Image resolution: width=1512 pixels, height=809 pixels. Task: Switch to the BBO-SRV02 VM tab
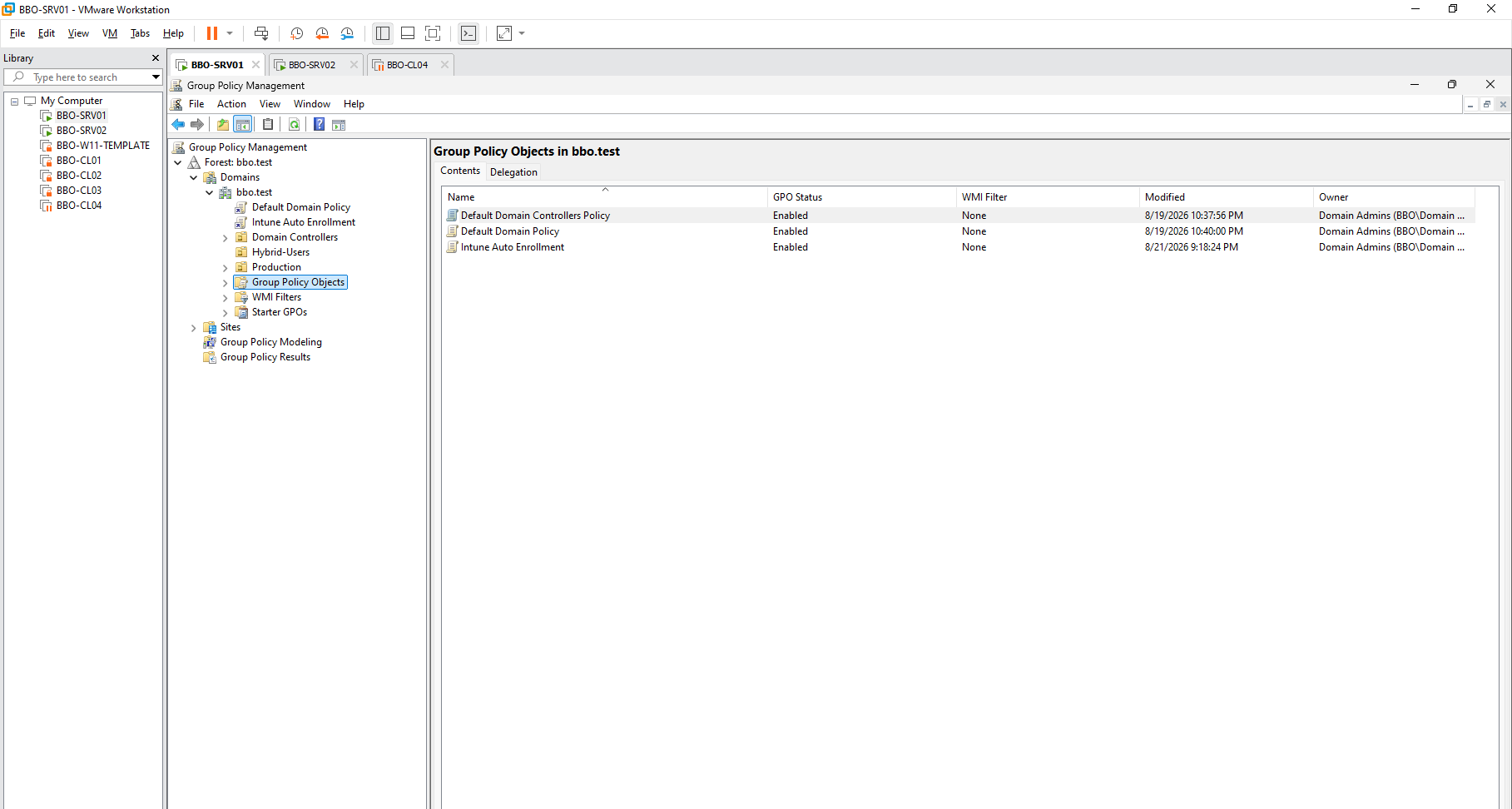(312, 65)
